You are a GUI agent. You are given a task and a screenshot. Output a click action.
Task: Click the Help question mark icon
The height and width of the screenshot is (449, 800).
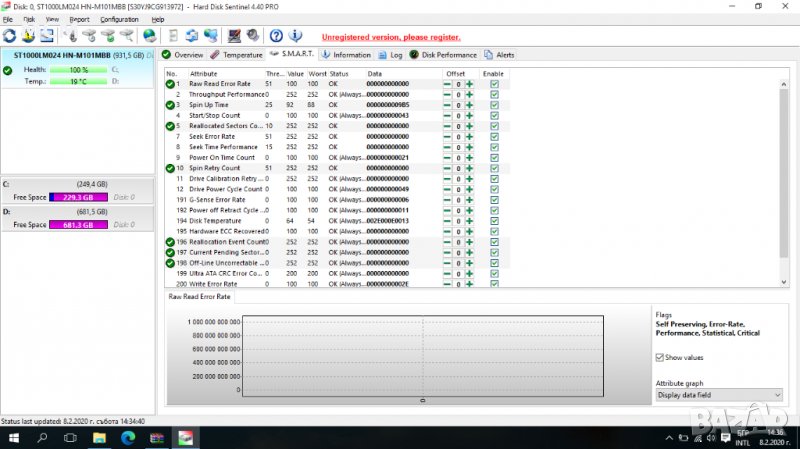[275, 36]
